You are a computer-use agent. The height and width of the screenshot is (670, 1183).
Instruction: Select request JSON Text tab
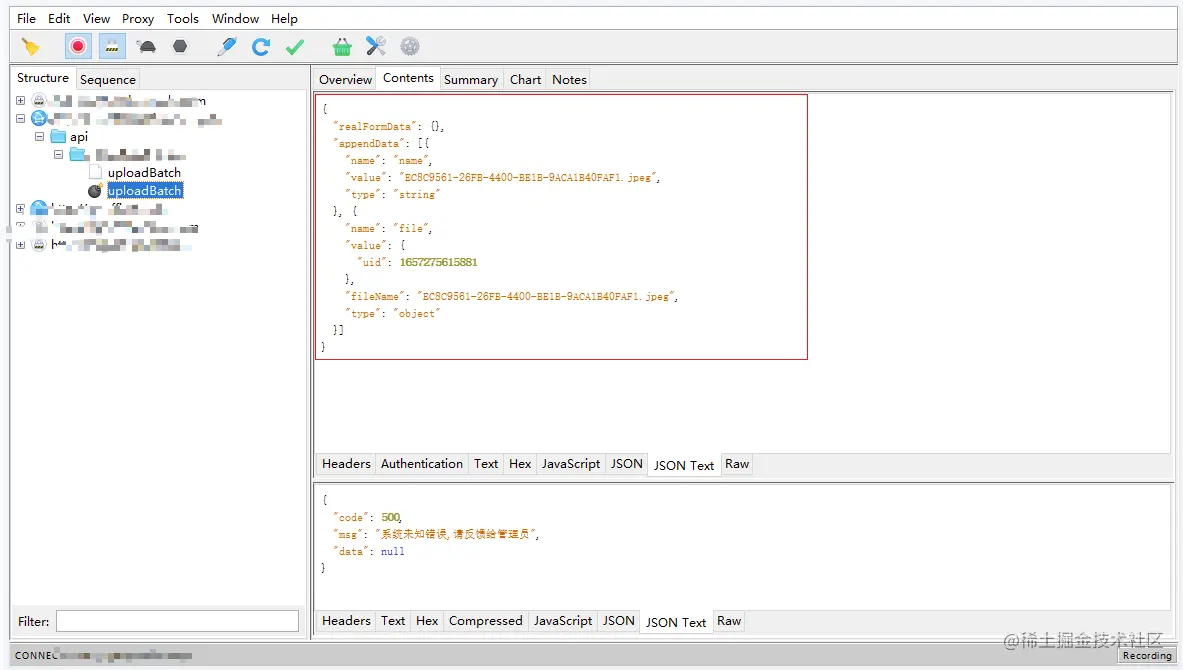684,466
